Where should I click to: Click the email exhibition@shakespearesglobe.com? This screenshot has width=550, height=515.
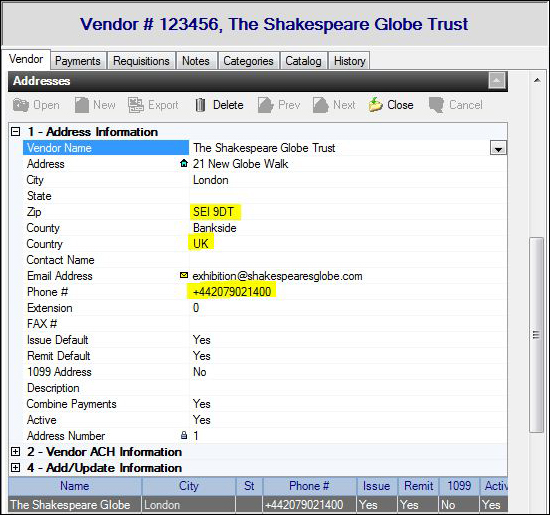point(277,276)
